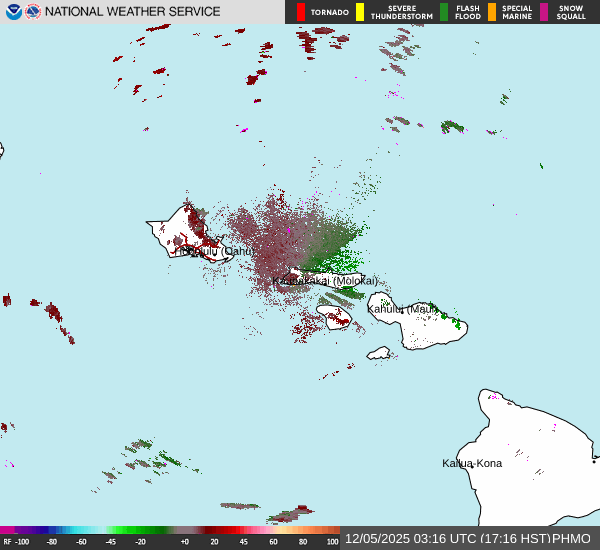
Task: Click the Special Marine legend text
Action: (517, 12)
